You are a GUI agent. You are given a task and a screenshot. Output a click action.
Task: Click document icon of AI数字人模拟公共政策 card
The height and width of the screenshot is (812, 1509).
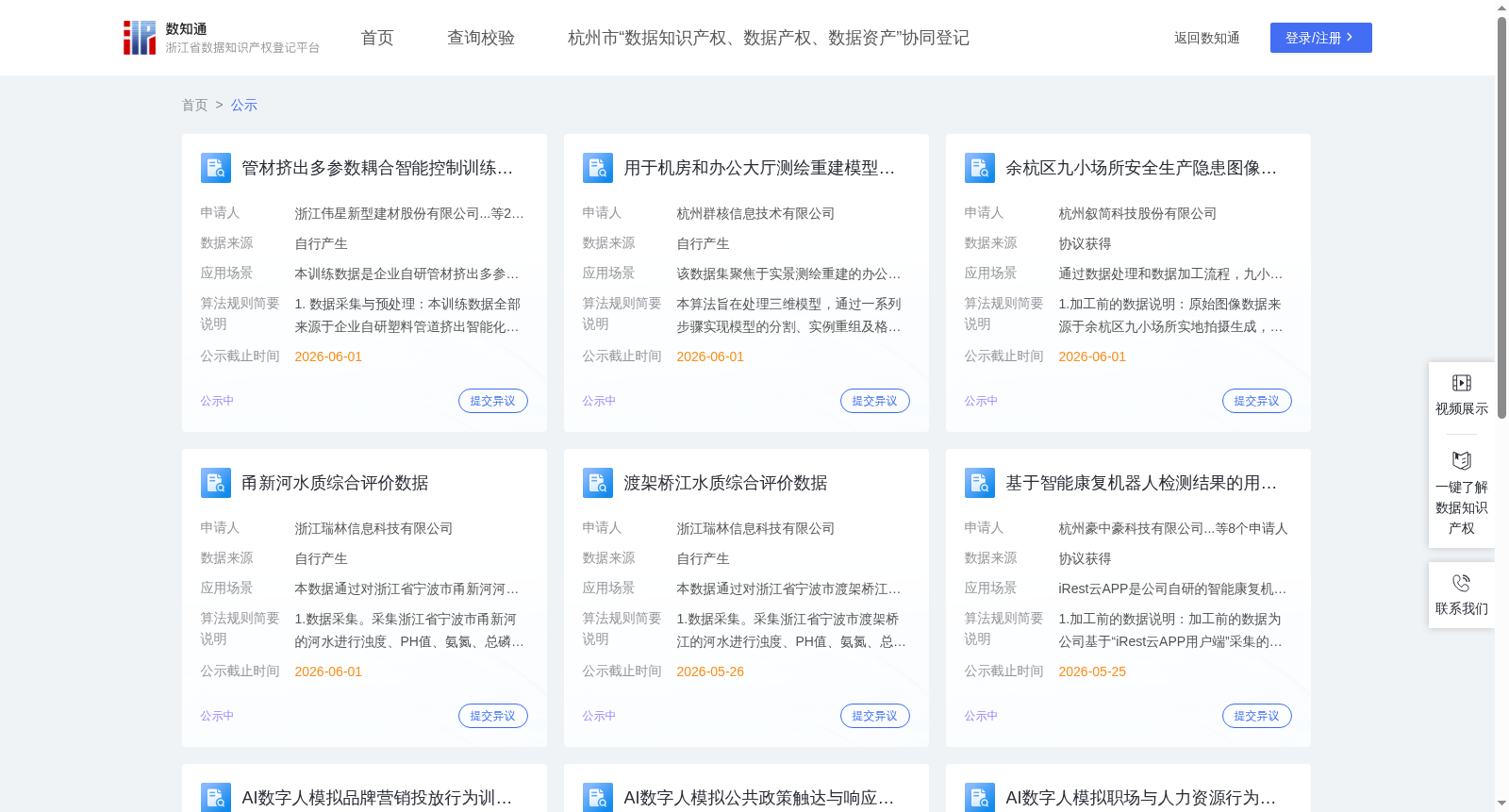point(598,798)
